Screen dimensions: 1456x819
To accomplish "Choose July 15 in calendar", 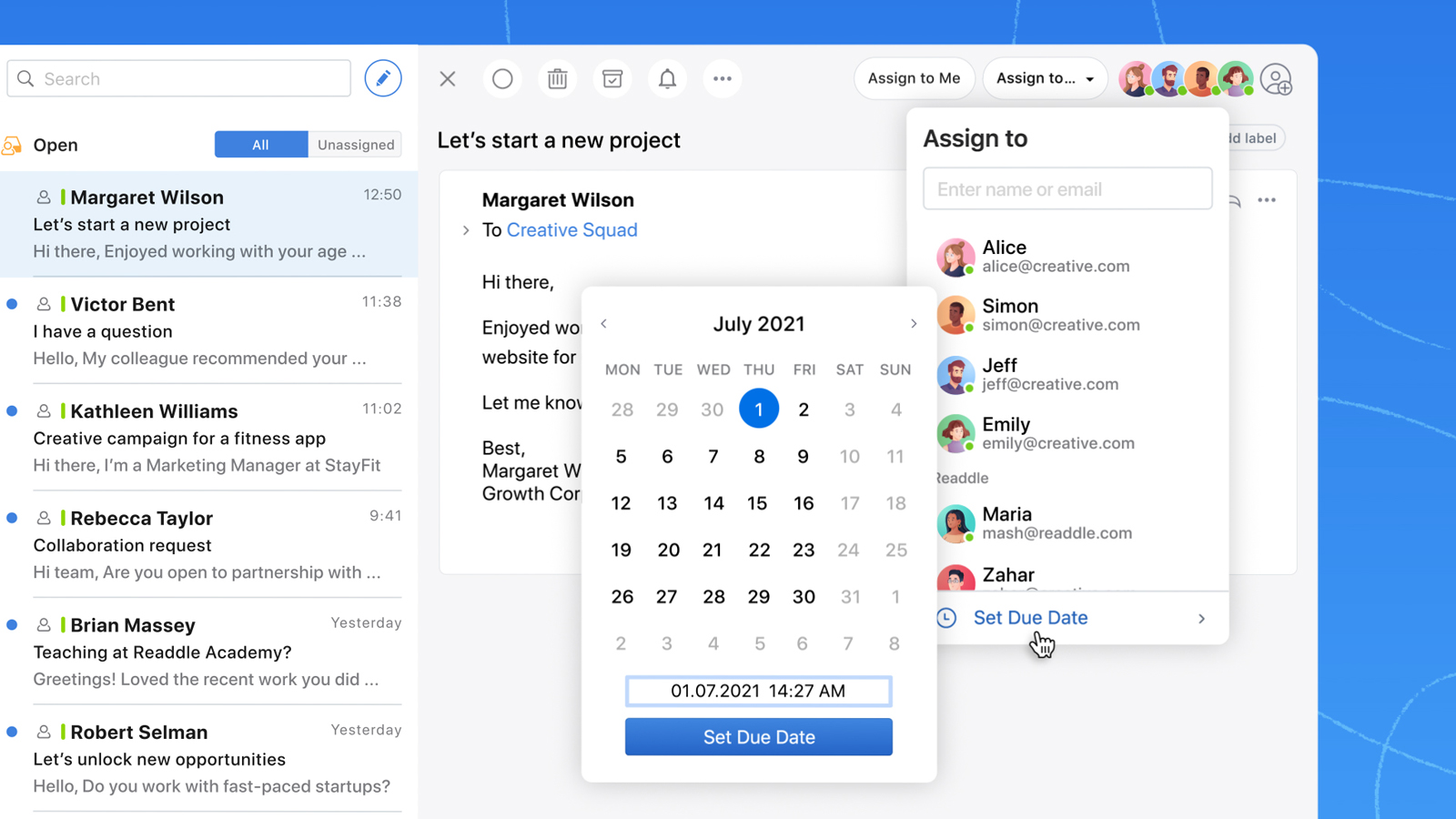I will coord(757,503).
